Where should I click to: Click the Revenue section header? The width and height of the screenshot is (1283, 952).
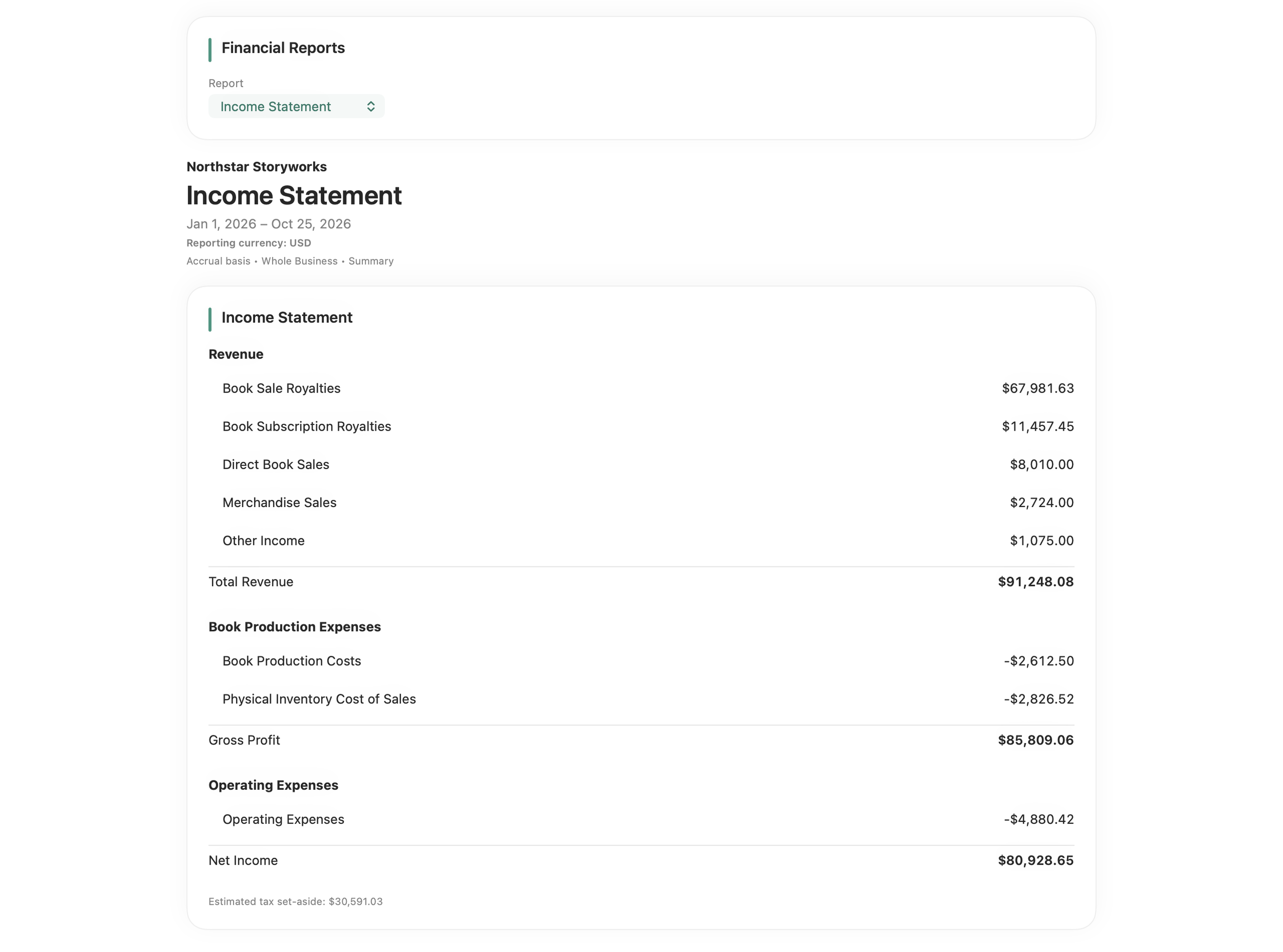(x=236, y=355)
